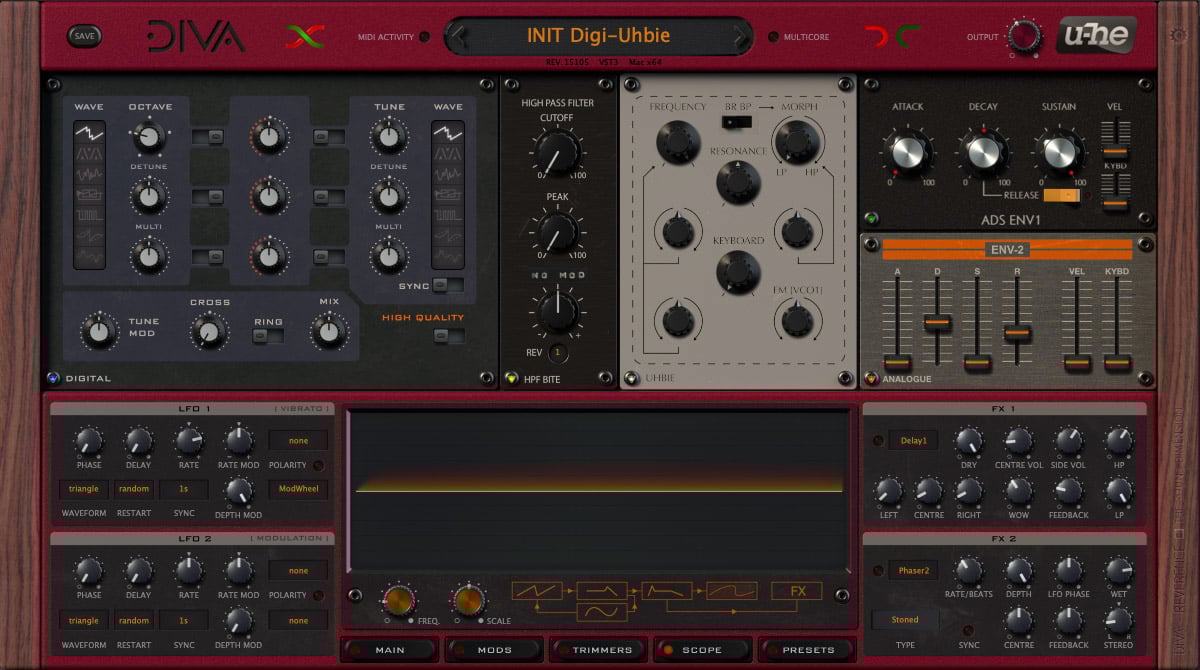Open UHBIE filter module selector icon

(x=631, y=378)
